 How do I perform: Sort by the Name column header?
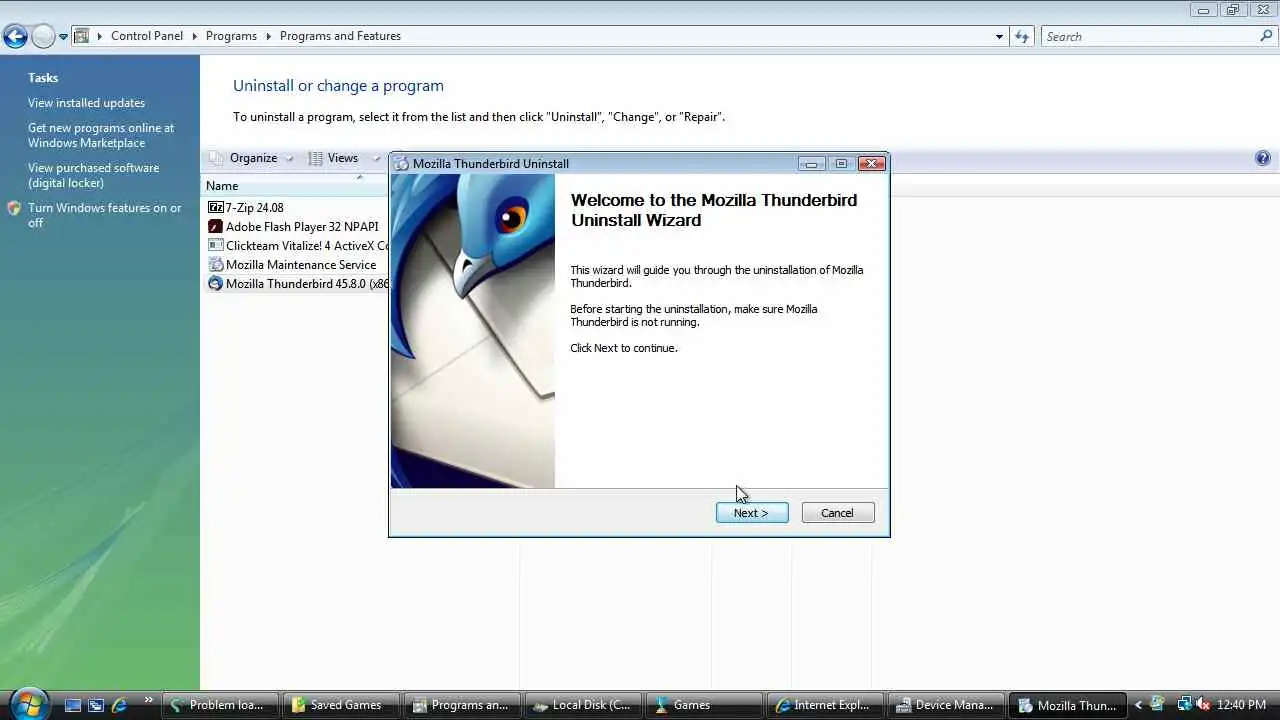tap(222, 186)
